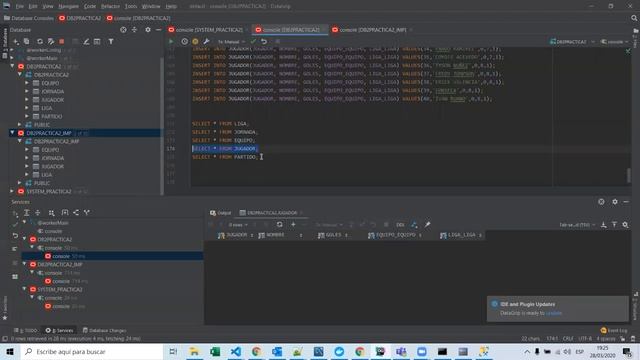Click the export data download icon
Viewport: 640px width, 360px height.
[x=604, y=224]
